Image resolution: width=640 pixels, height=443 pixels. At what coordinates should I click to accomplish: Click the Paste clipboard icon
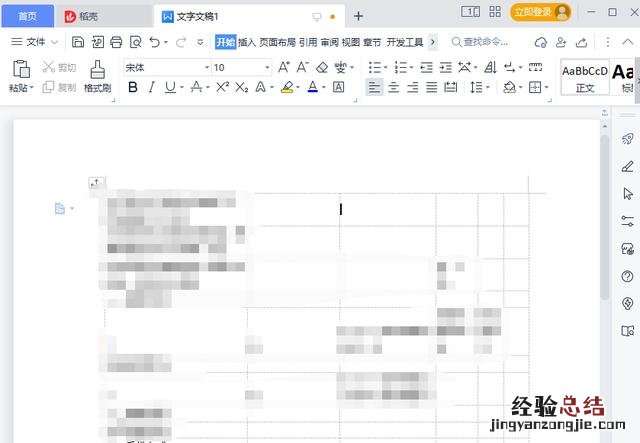coord(21,69)
